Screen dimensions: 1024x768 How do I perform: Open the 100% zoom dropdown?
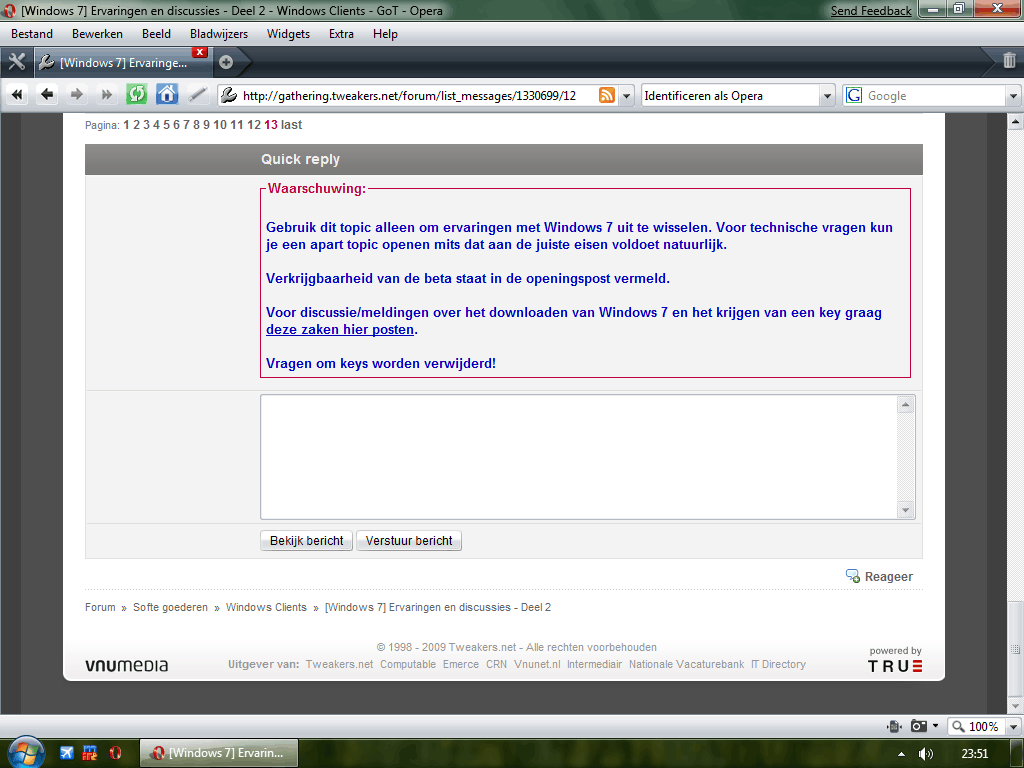click(x=1014, y=726)
